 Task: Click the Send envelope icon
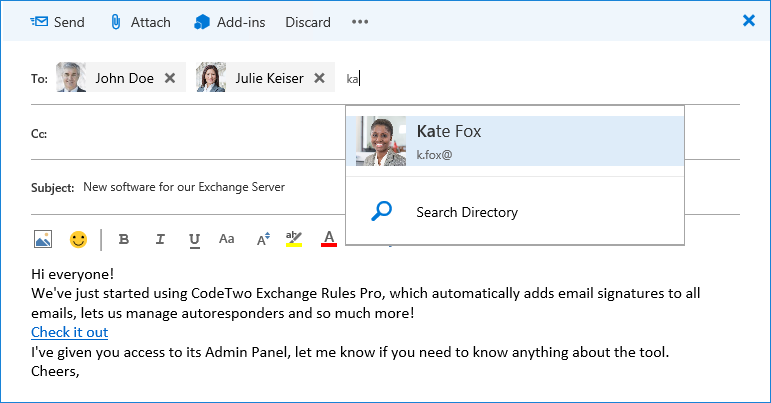click(39, 22)
